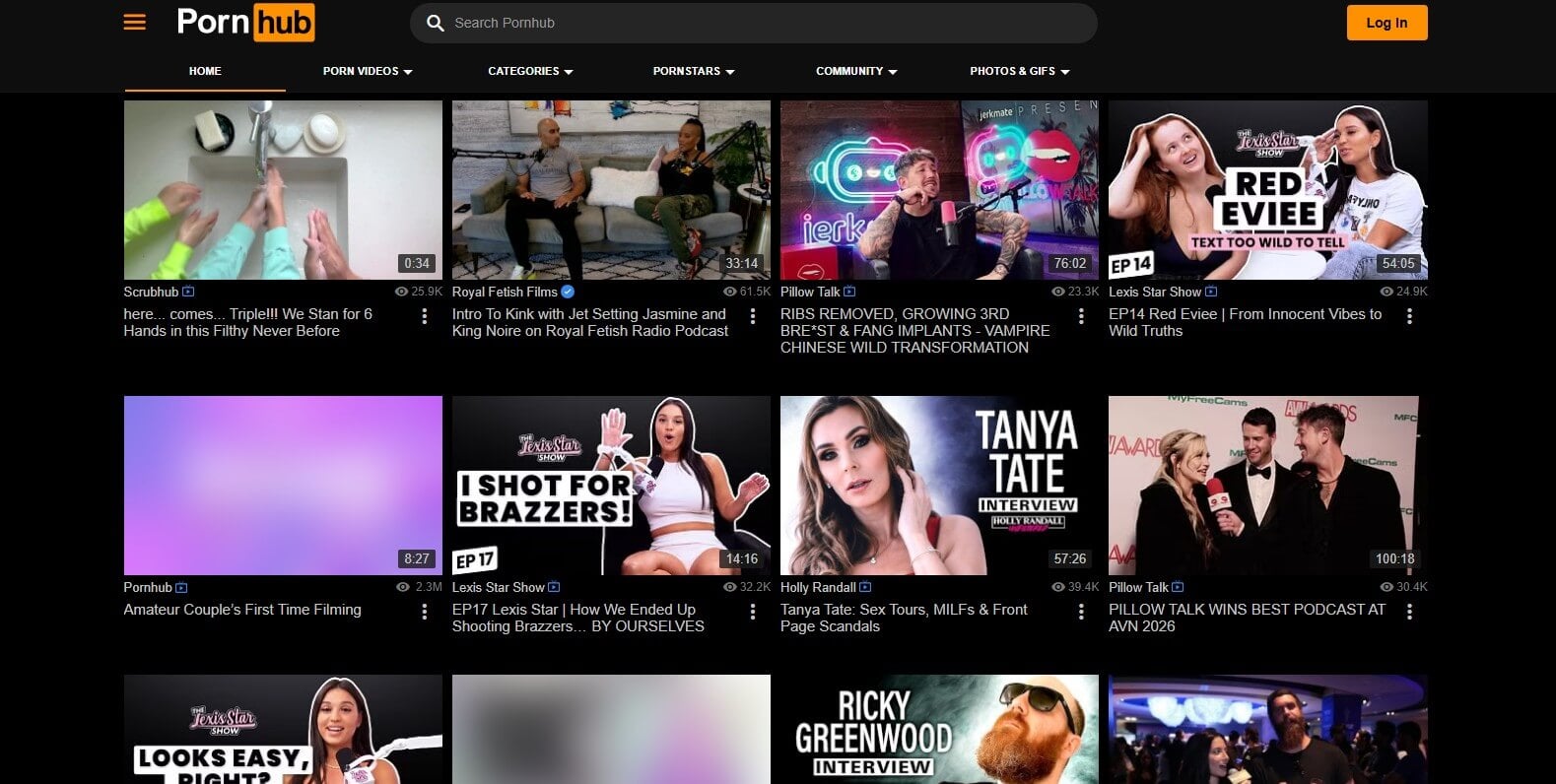Click the verified badge beside Royal Fetish Films
The height and width of the screenshot is (784, 1556).
(568, 292)
